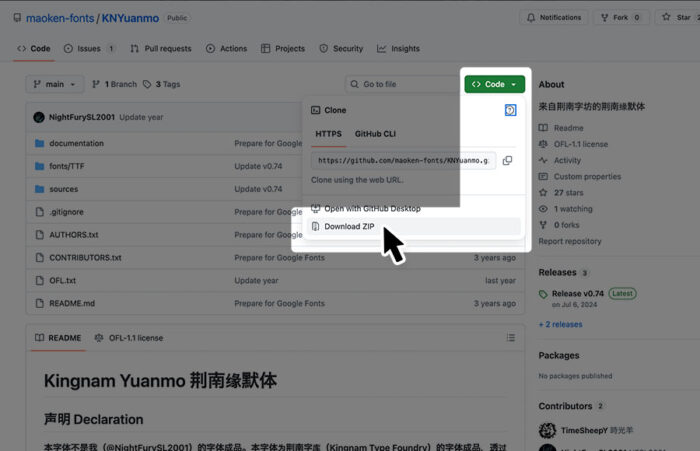Open the Pull requests tab
Screen dimensions: 700x451
tap(161, 48)
